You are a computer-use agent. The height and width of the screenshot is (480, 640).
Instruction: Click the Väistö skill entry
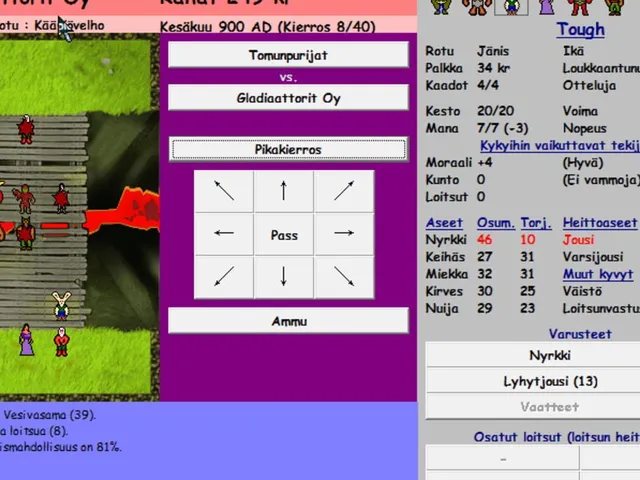coord(582,291)
